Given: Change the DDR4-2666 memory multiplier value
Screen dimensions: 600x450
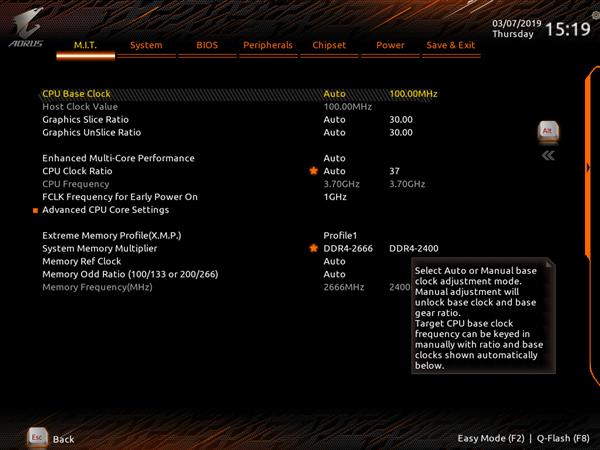Looking at the screenshot, I should [348, 248].
